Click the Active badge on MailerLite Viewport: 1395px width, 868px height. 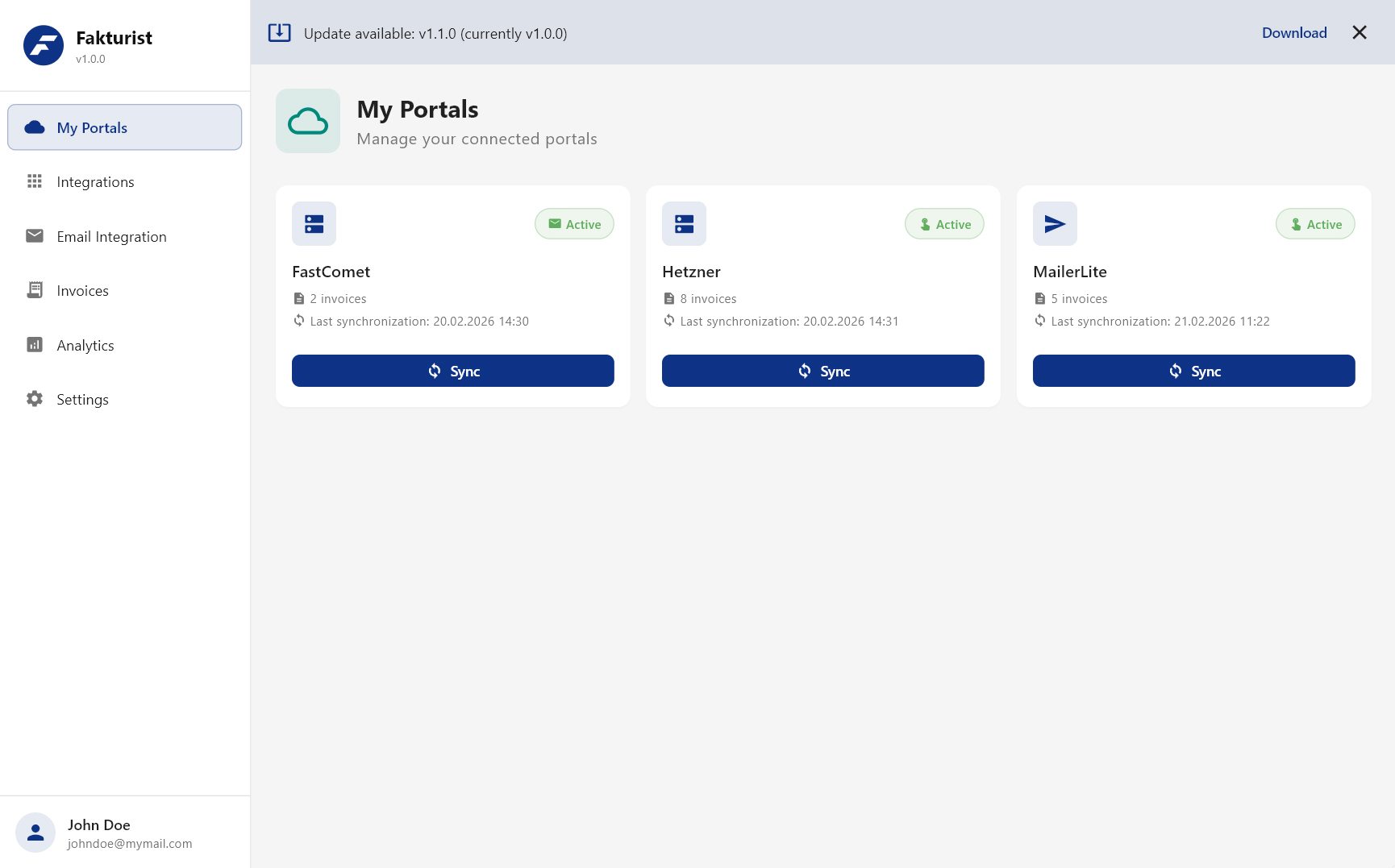(1314, 224)
